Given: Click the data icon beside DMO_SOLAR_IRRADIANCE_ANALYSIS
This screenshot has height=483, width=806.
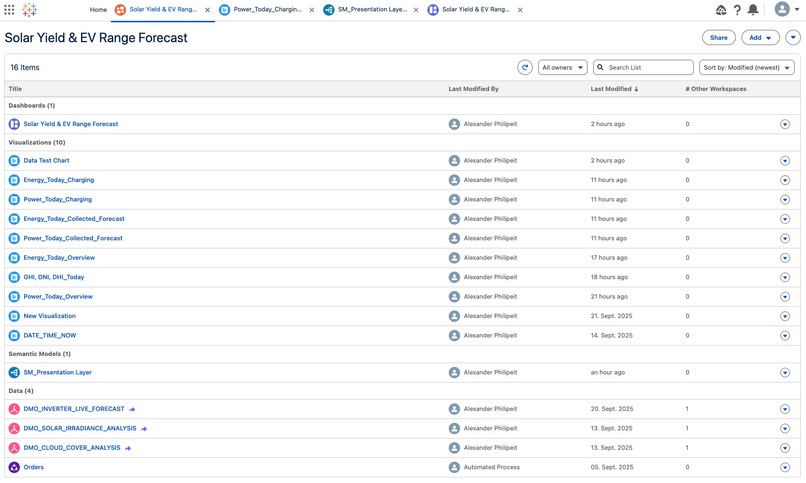Looking at the screenshot, I should (14, 429).
